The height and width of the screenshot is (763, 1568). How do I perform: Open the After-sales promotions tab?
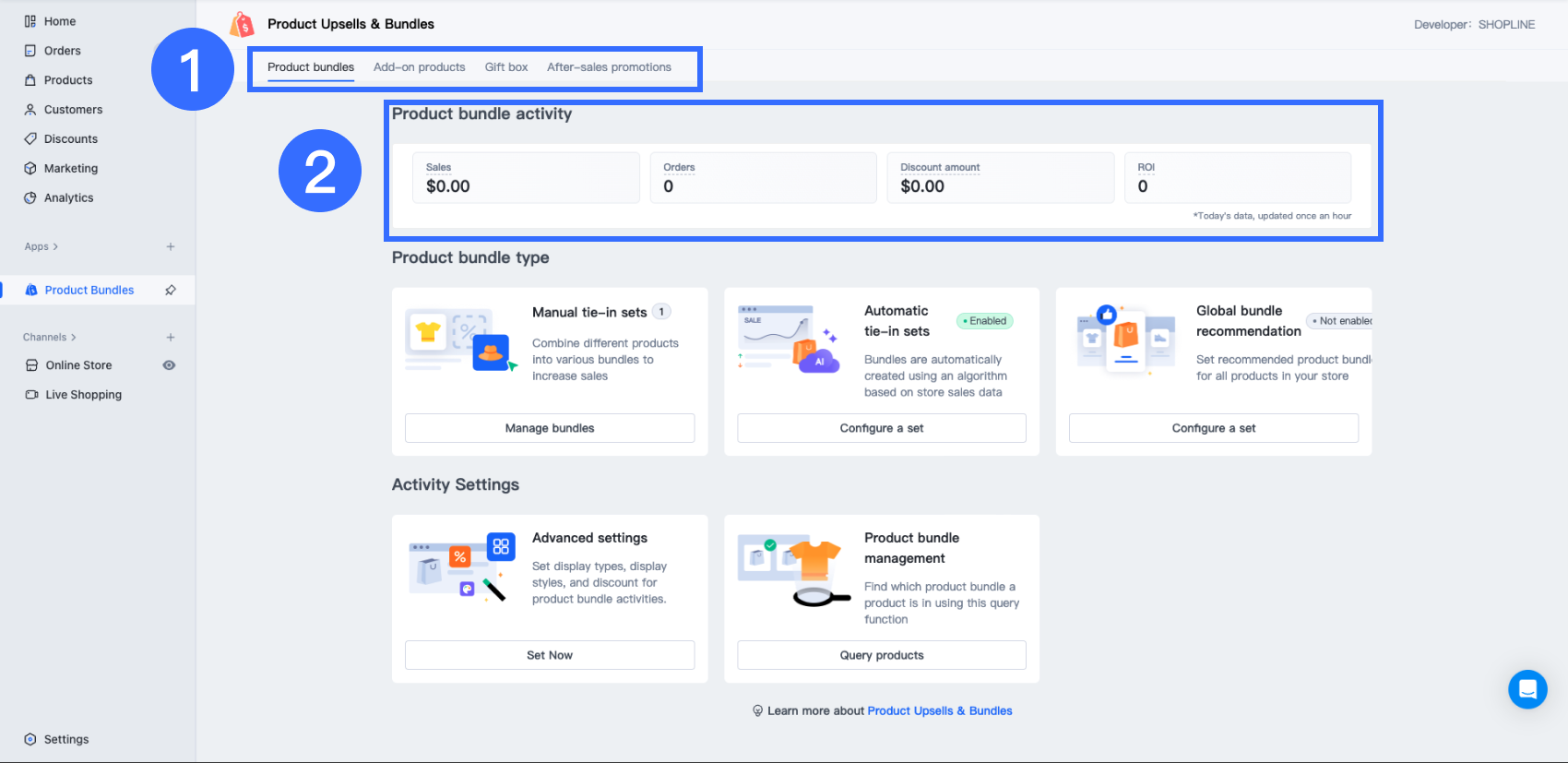tap(609, 67)
